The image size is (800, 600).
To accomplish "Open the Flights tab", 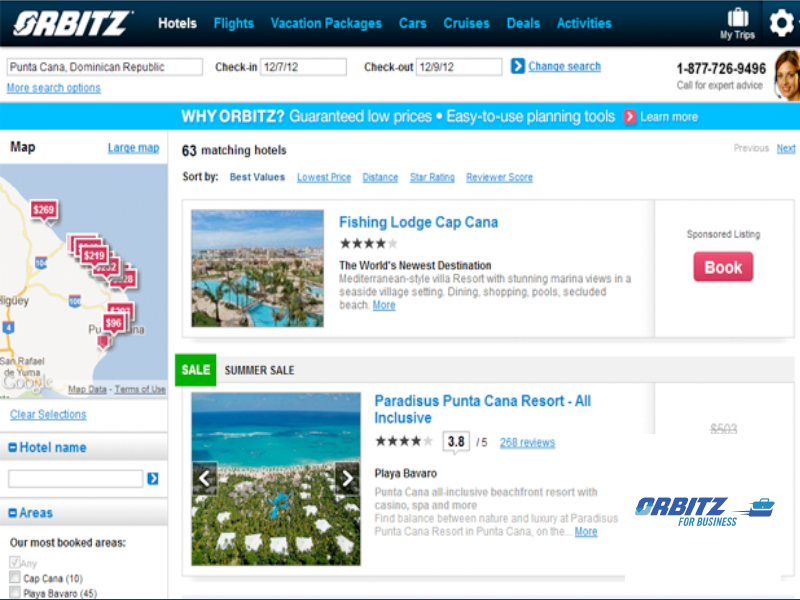I will tap(234, 23).
